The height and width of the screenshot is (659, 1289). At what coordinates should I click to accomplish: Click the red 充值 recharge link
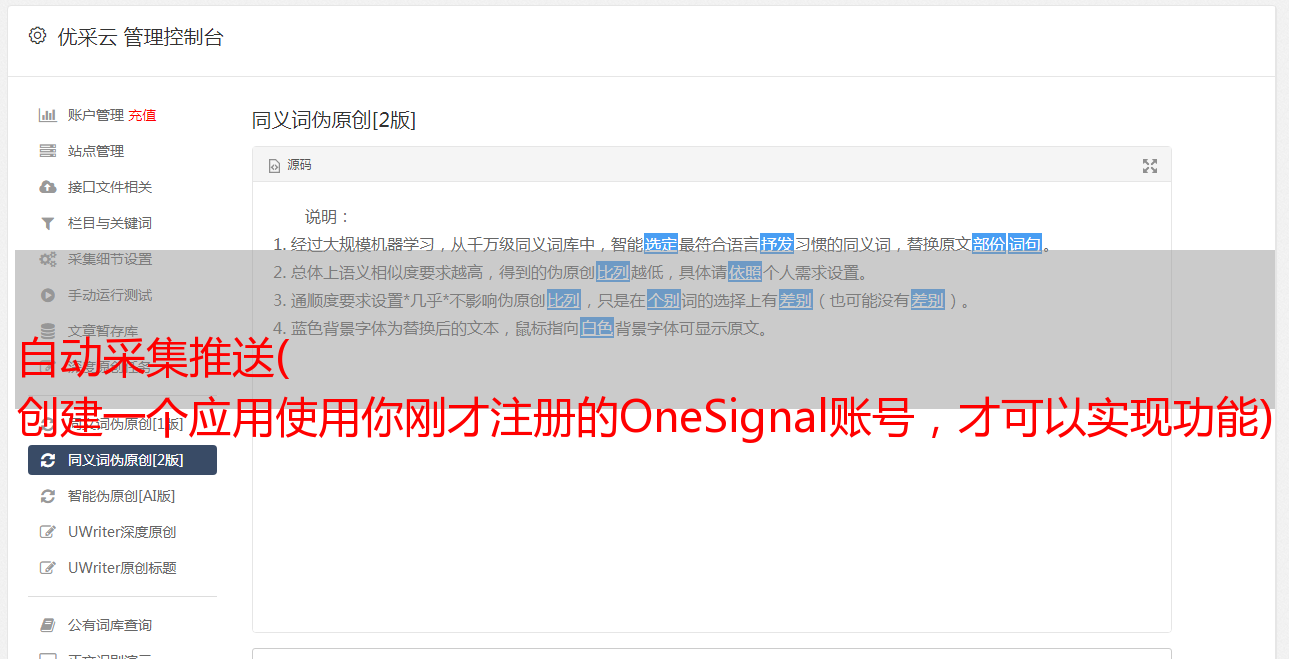pos(142,115)
